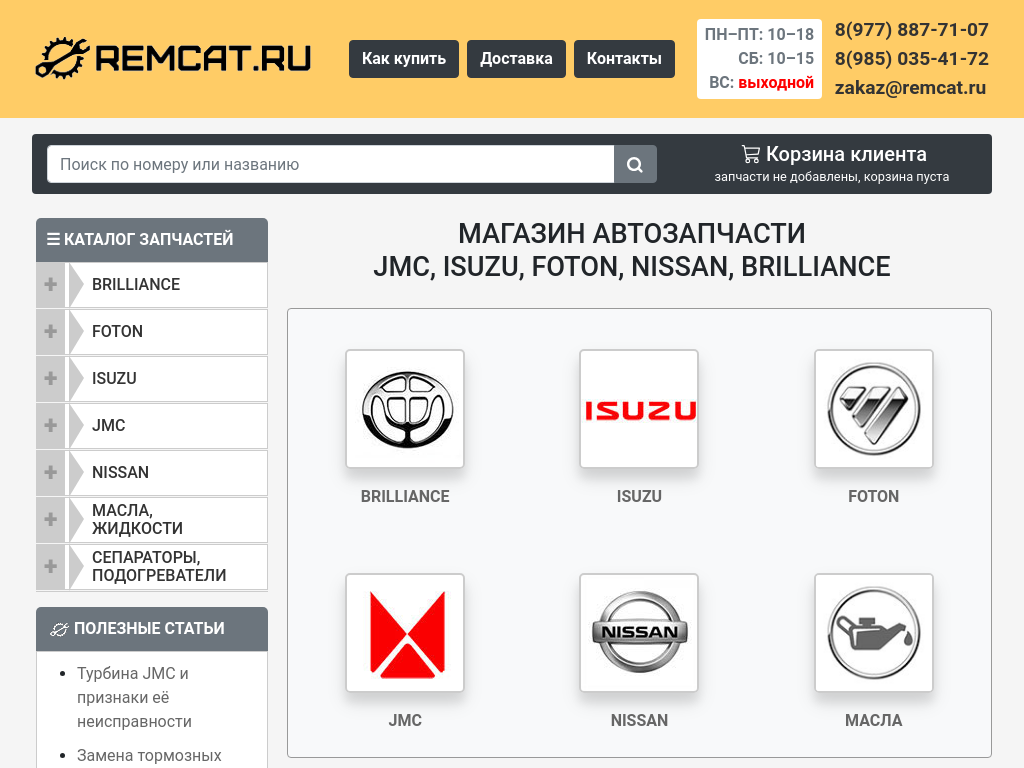Viewport: 1024px width, 768px height.
Task: Expand СЕПАРАТОРЫ, ПОДОГРЕВАТЕЛИ category plus
Action: pos(50,567)
